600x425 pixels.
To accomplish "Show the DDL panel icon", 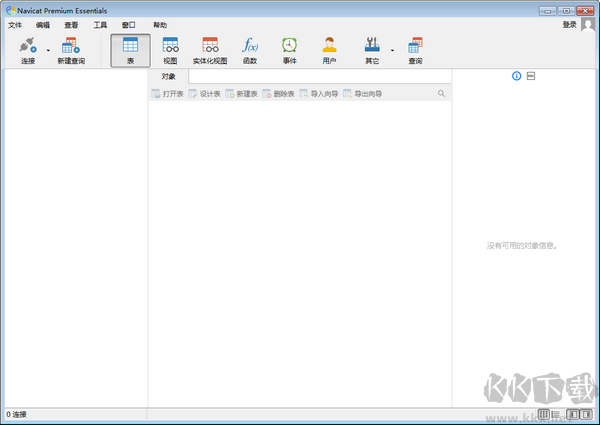I will point(531,76).
